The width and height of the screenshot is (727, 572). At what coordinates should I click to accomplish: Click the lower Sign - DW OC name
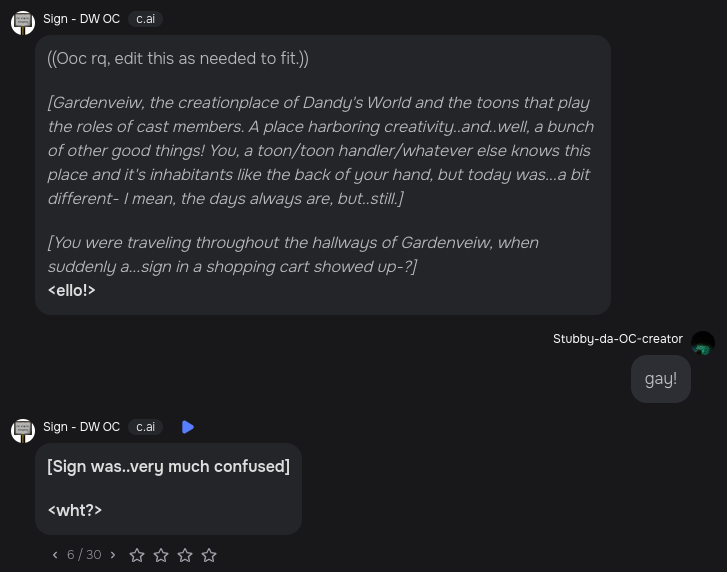tap(81, 427)
